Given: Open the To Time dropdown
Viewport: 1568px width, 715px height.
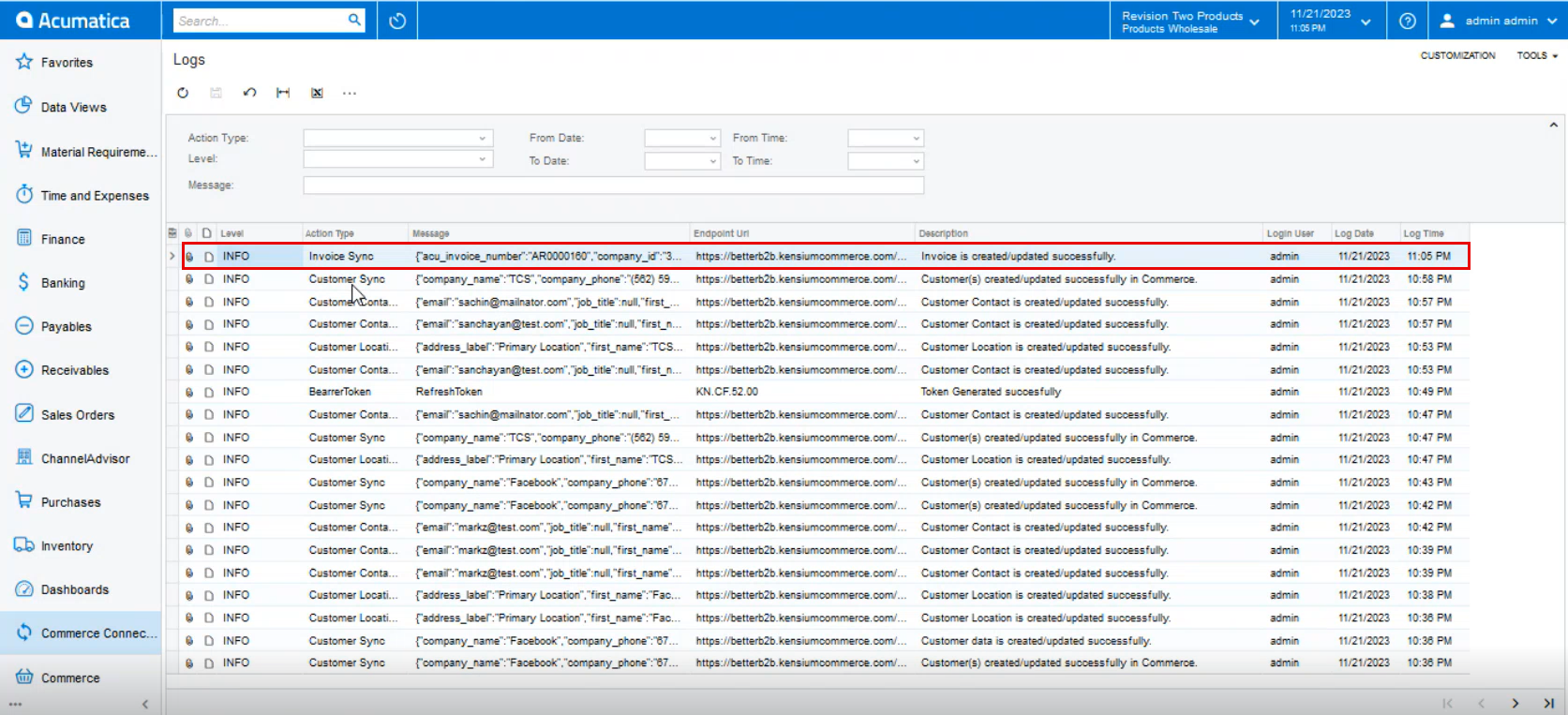Looking at the screenshot, I should tap(916, 161).
